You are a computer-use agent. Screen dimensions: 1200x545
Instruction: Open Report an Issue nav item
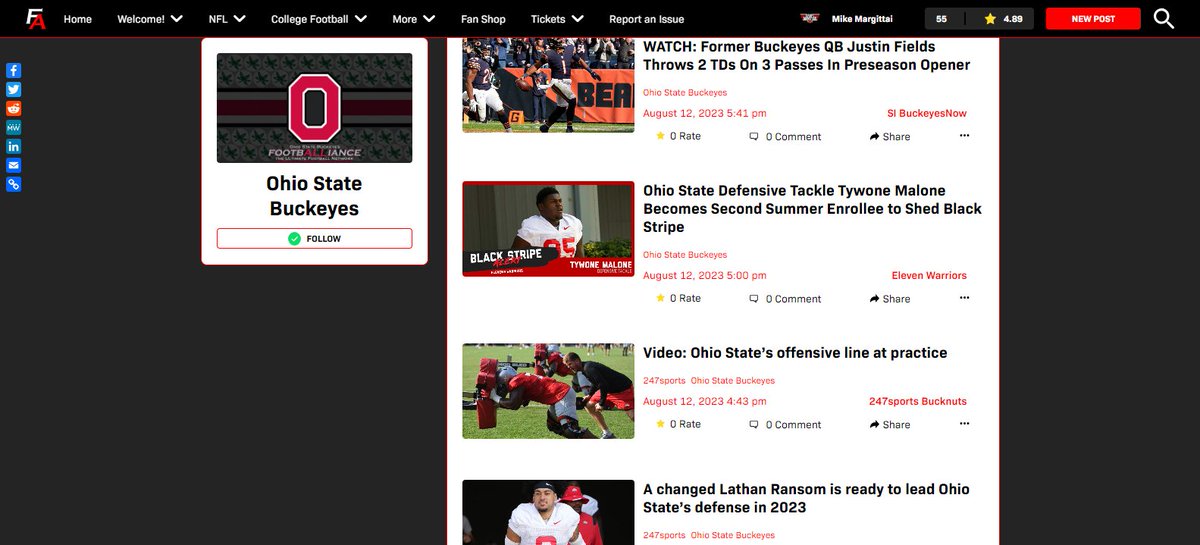[x=648, y=18]
